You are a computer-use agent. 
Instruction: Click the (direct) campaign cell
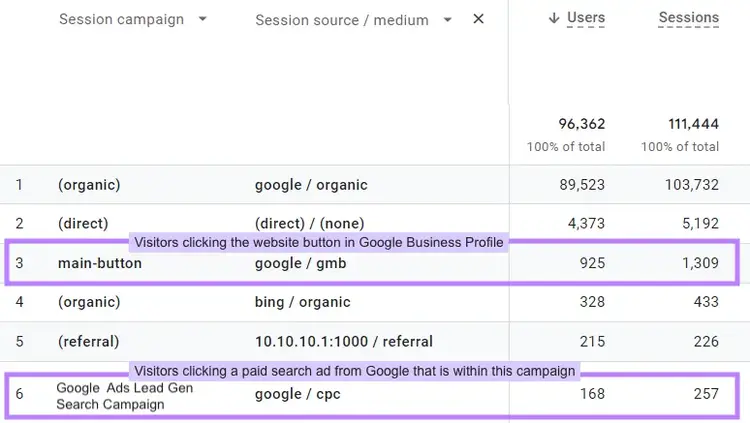[83, 223]
